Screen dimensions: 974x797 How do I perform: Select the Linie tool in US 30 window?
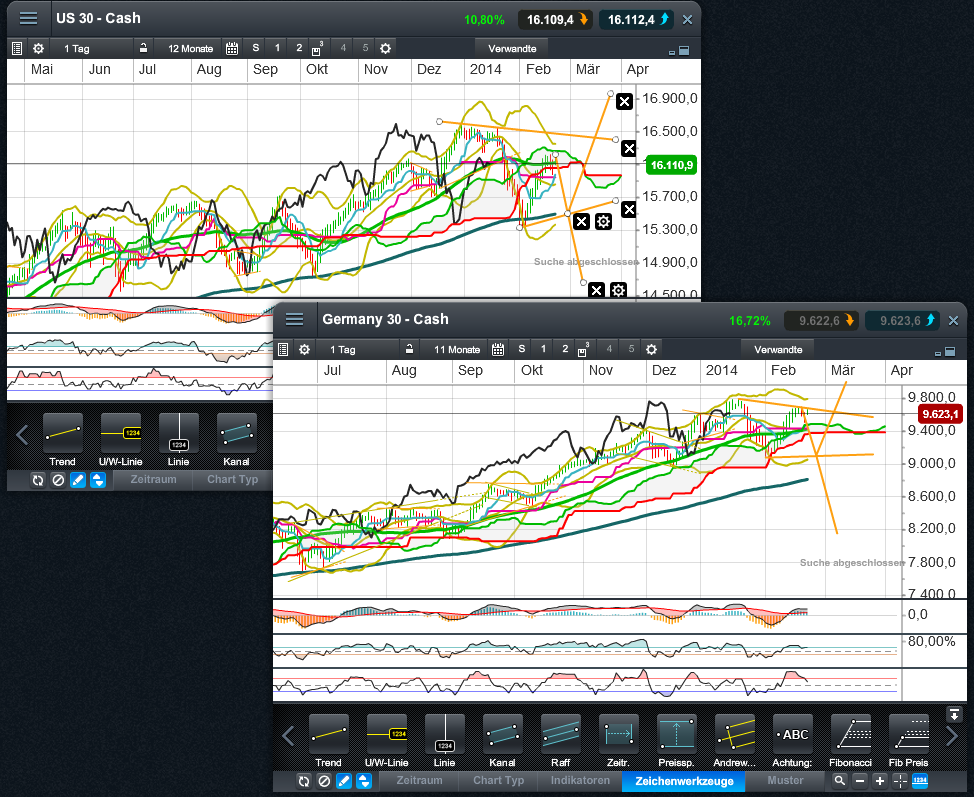tap(179, 440)
